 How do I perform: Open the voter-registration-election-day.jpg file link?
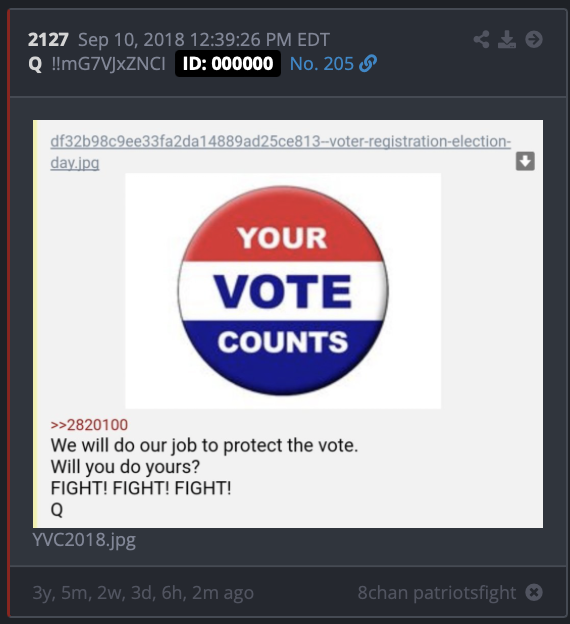(x=280, y=152)
